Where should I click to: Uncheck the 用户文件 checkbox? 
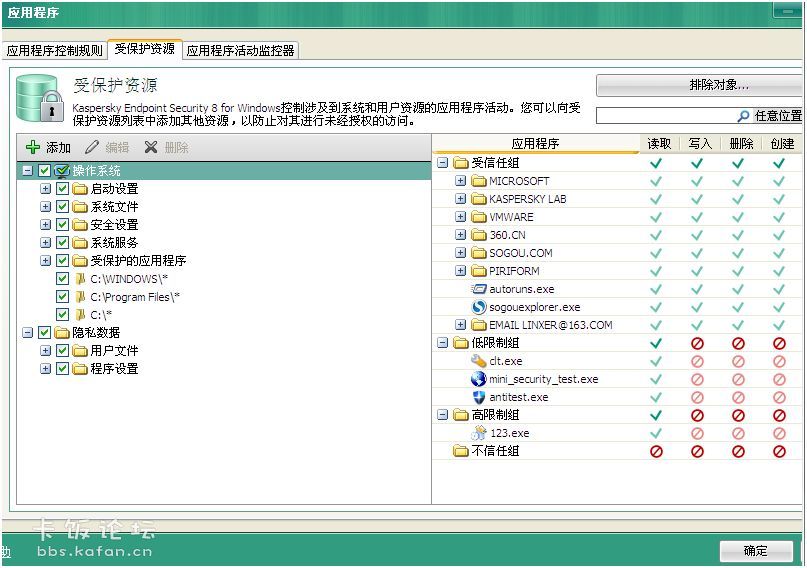[x=62, y=351]
